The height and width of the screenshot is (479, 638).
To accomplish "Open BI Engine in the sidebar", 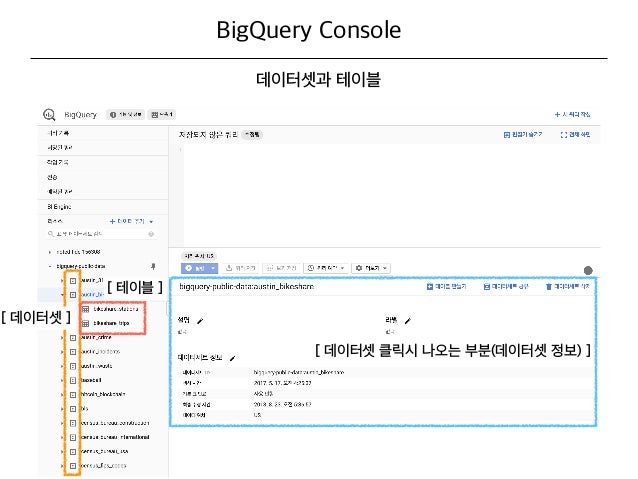I will click(x=59, y=206).
